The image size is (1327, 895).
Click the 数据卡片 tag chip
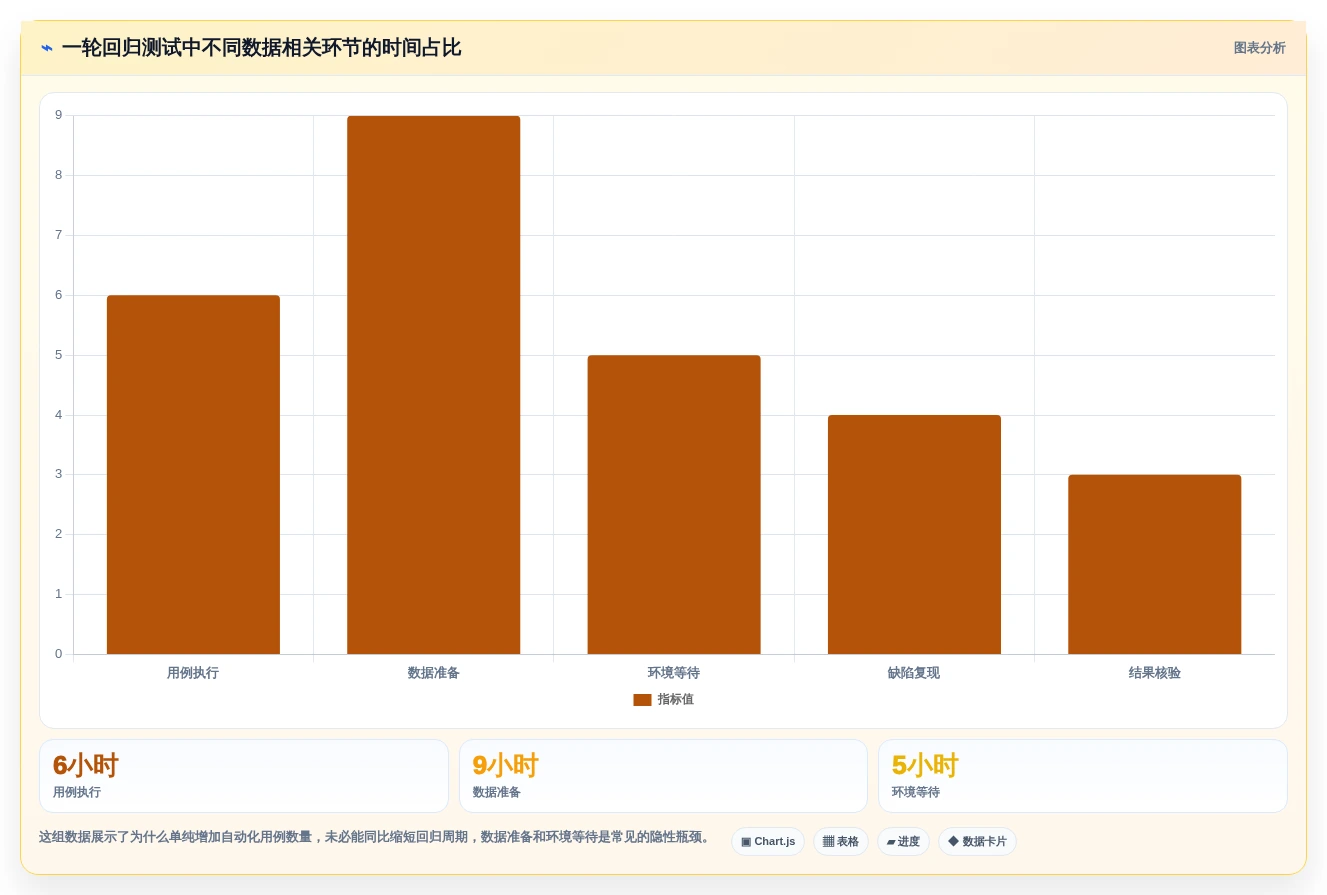(x=977, y=842)
